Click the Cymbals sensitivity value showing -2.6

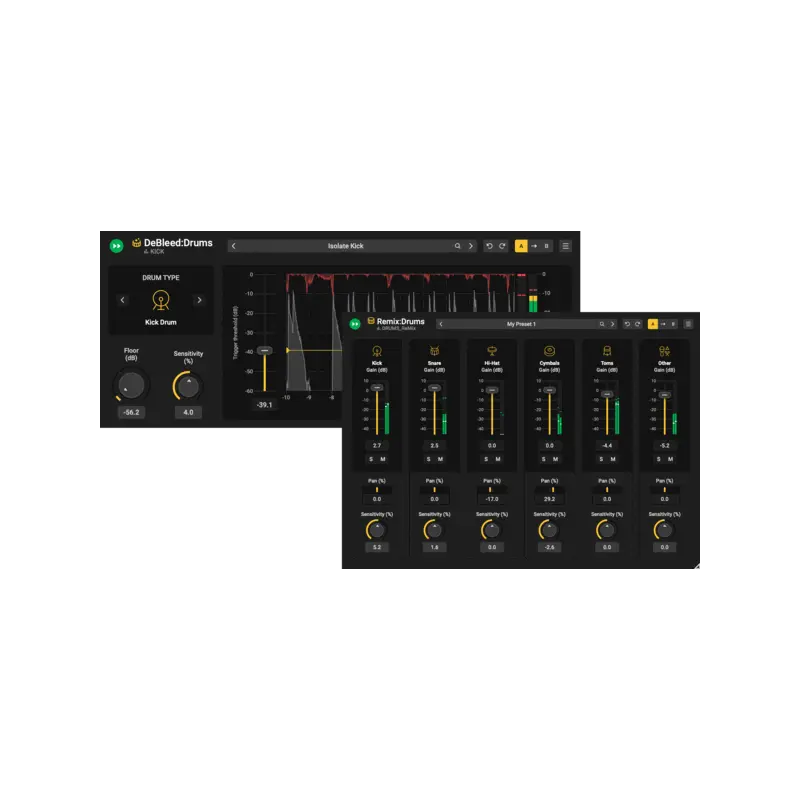click(549, 547)
